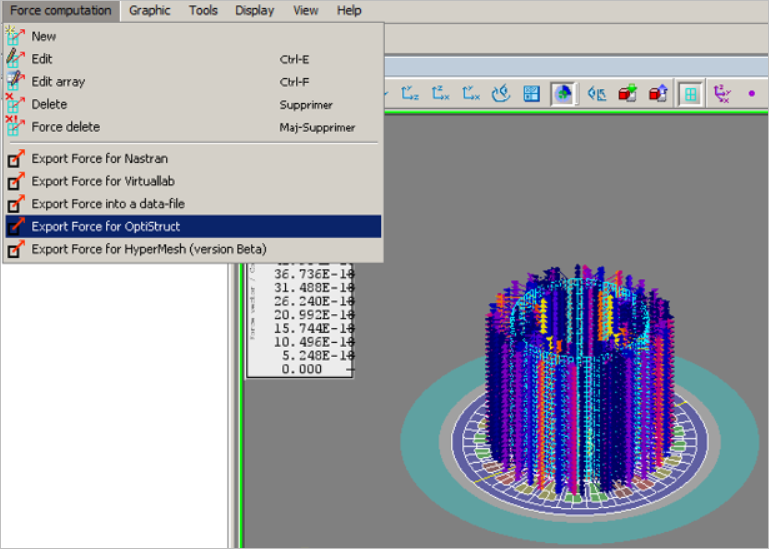Click the rotate view icon in toolbar
Image resolution: width=769 pixels, height=549 pixels.
502,94
